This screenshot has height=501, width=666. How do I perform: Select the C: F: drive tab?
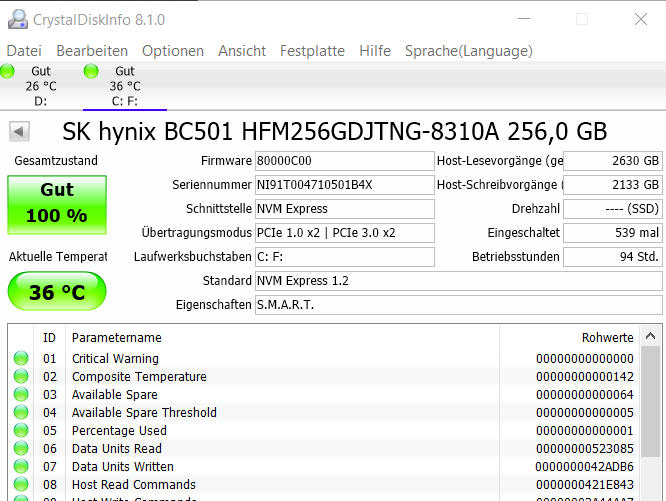125,86
